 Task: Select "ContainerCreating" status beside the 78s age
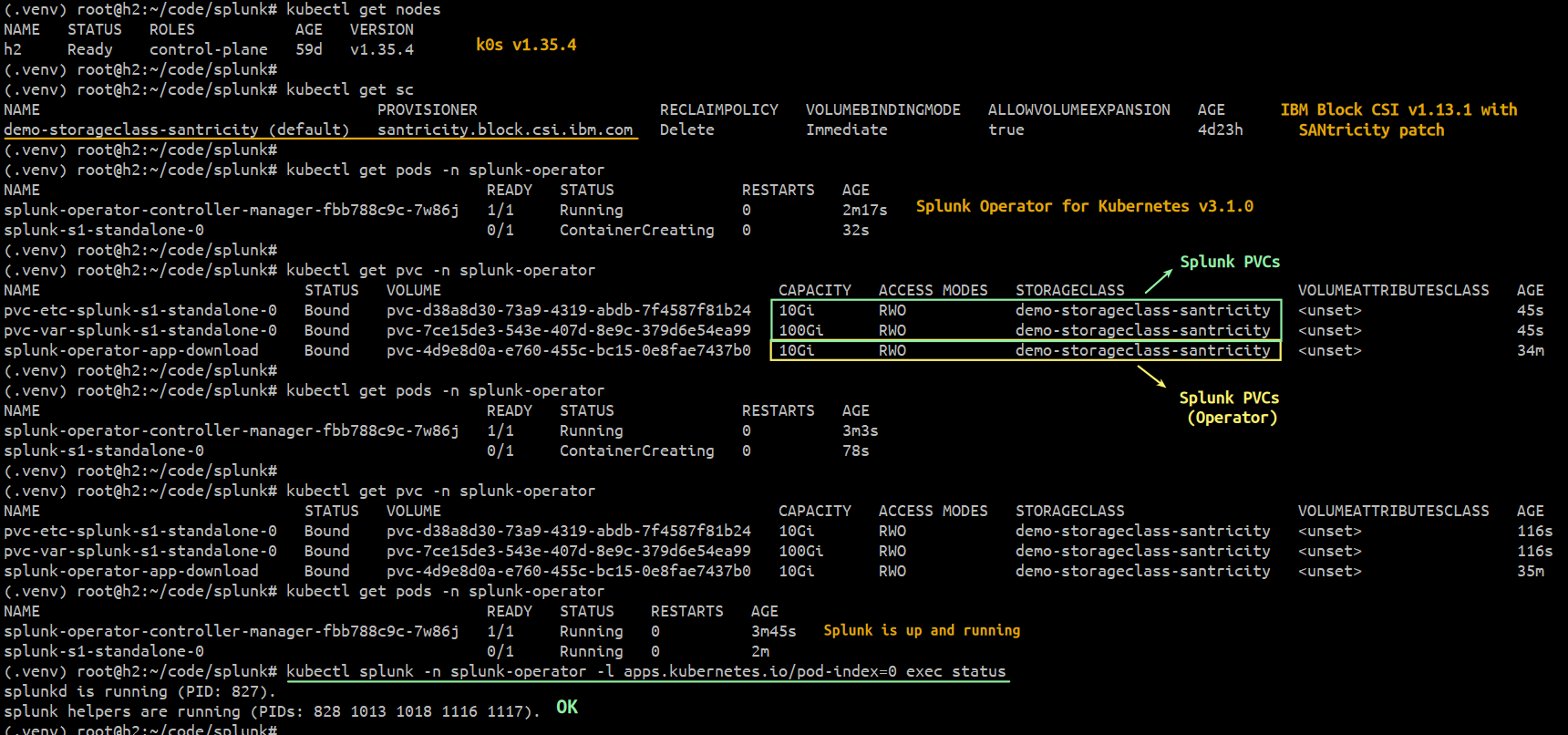(x=637, y=450)
